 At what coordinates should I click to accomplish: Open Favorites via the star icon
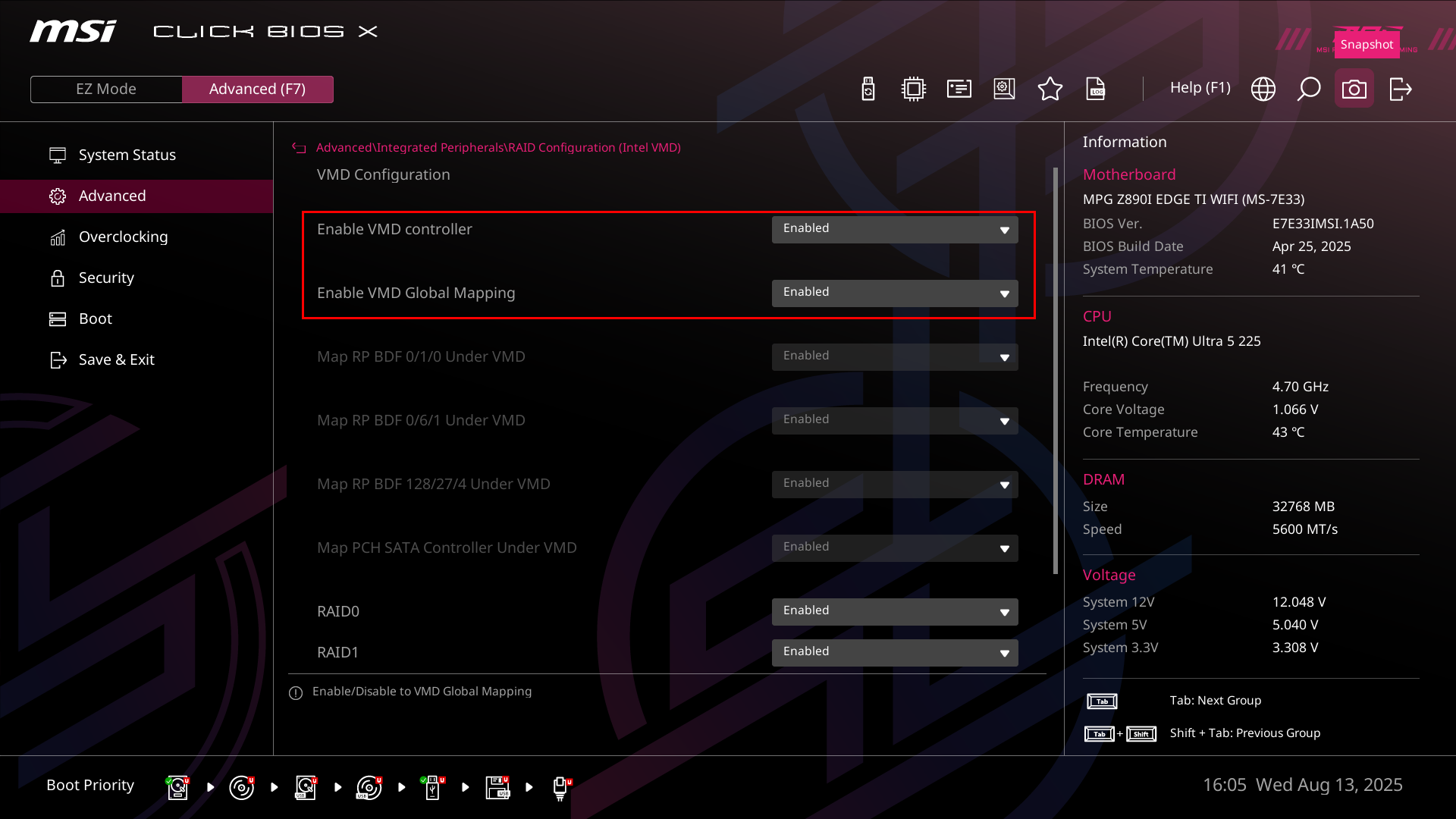1050,89
